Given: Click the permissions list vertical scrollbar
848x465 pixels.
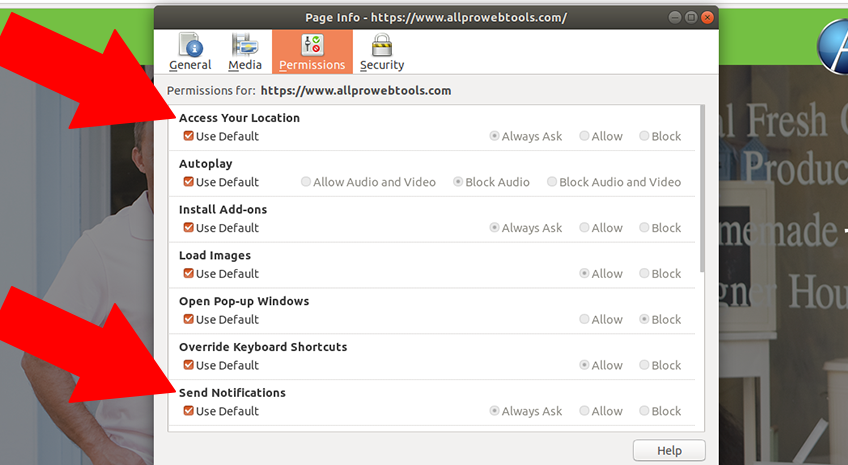Looking at the screenshot, I should [702, 189].
